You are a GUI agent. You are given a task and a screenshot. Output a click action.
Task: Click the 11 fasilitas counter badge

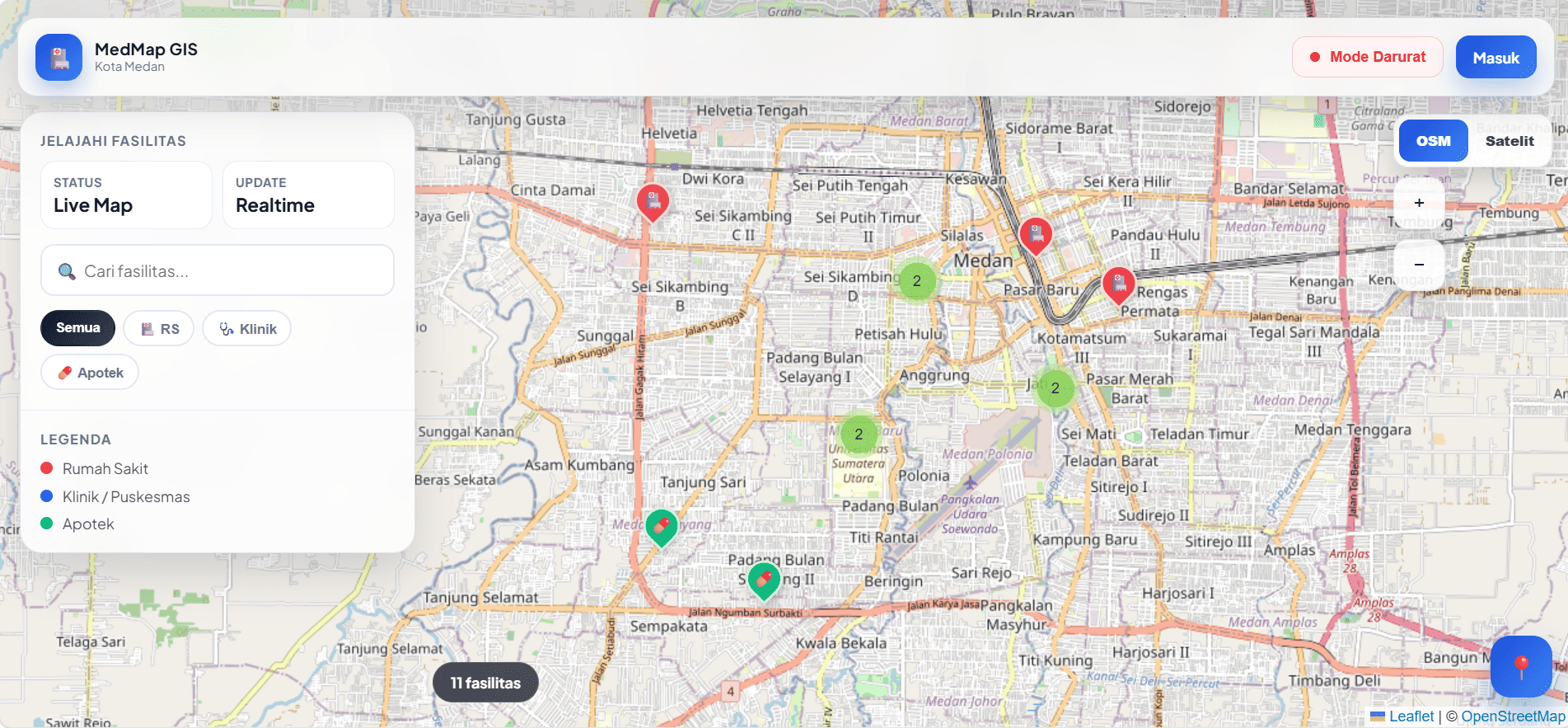click(x=485, y=683)
